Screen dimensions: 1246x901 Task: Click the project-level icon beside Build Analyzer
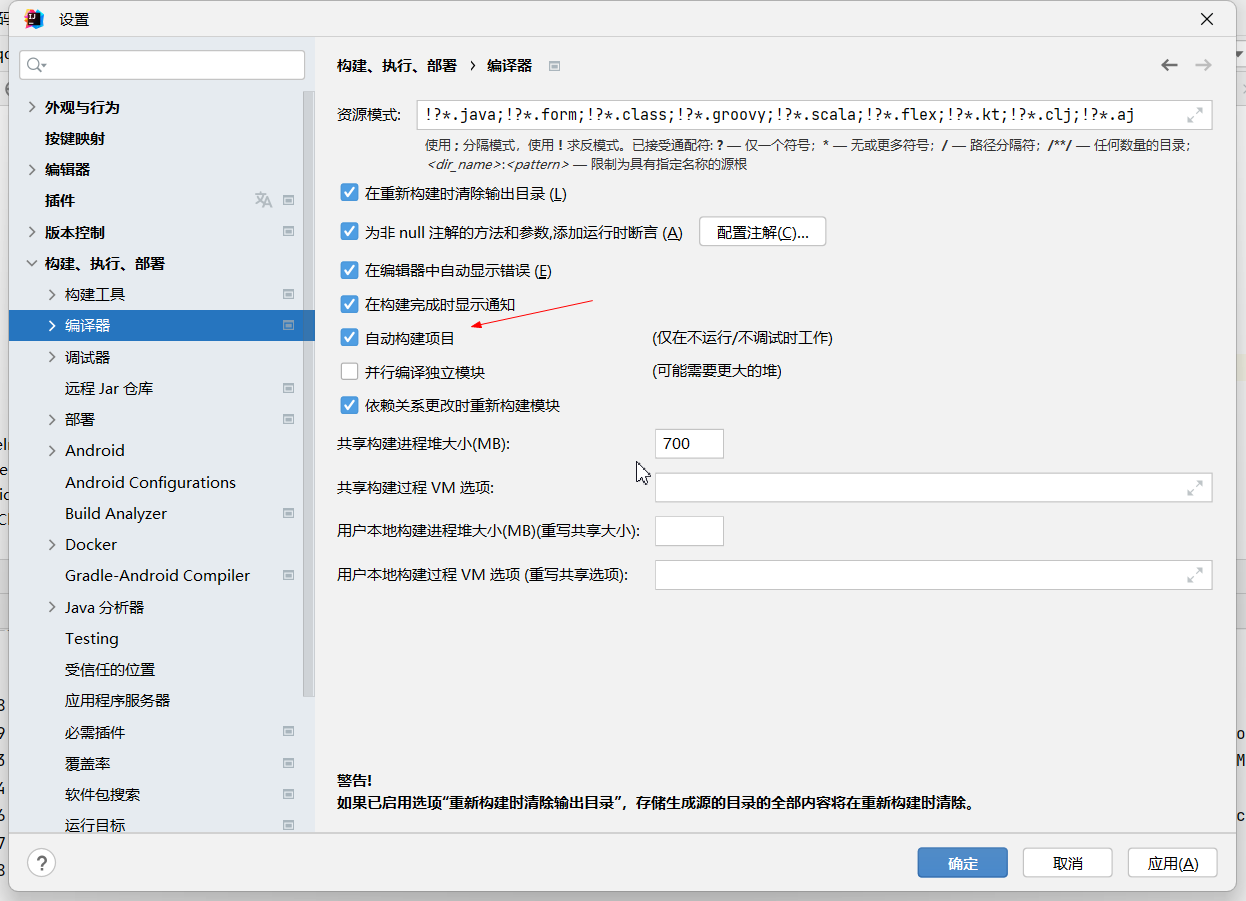pos(288,513)
